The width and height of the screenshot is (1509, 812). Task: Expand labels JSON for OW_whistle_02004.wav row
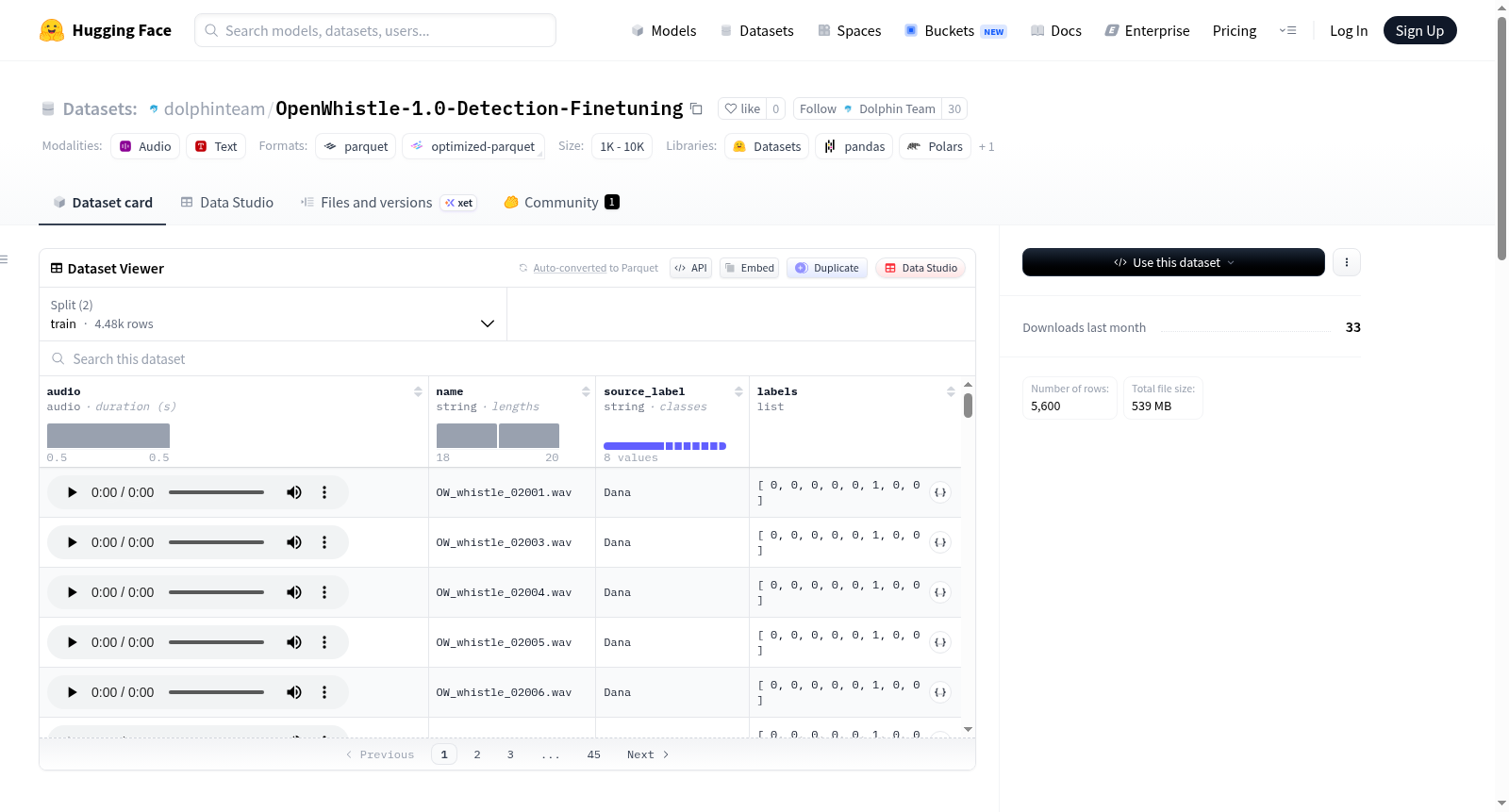click(x=940, y=592)
